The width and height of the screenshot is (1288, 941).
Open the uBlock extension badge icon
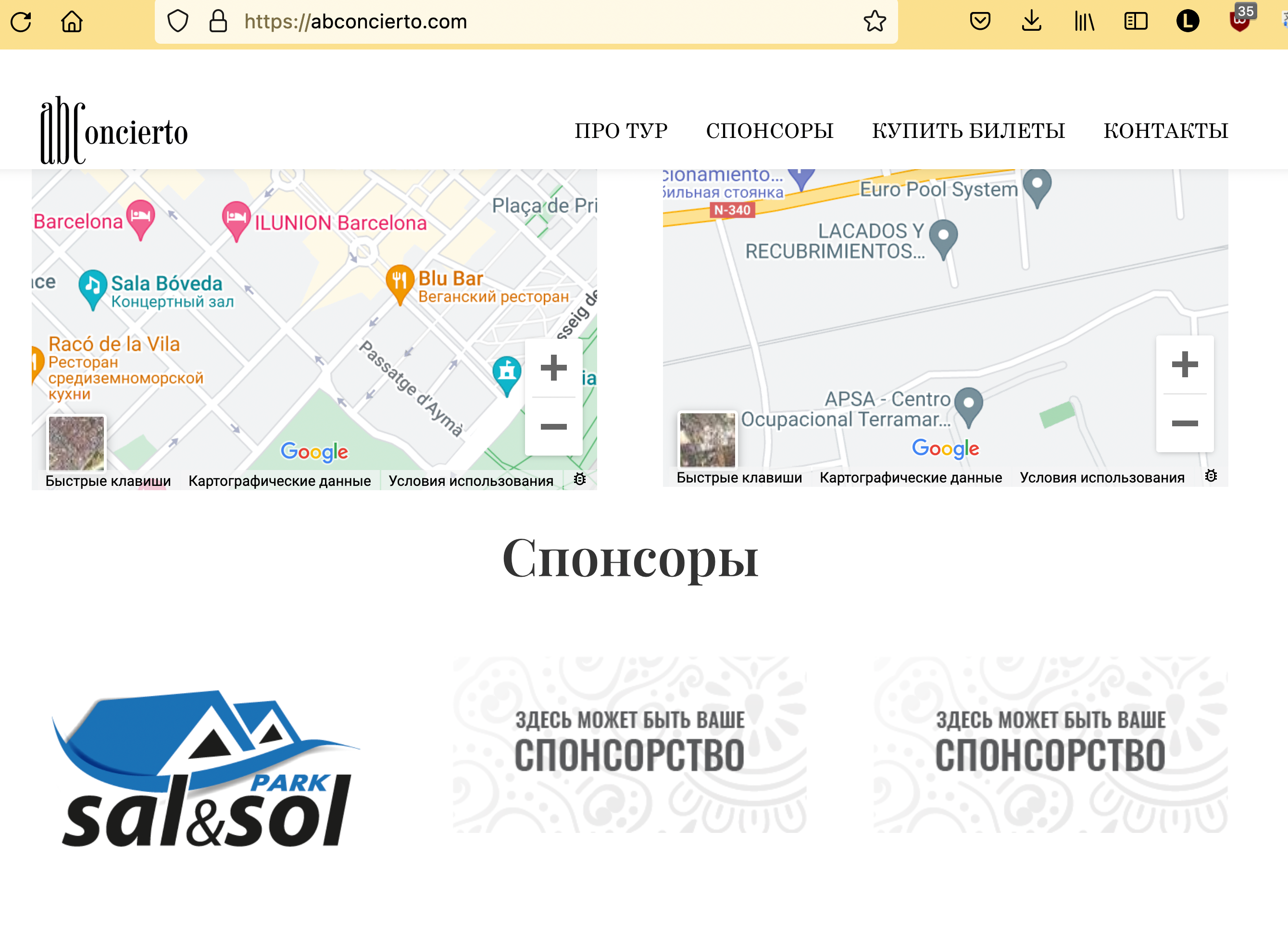pyautogui.click(x=1240, y=21)
